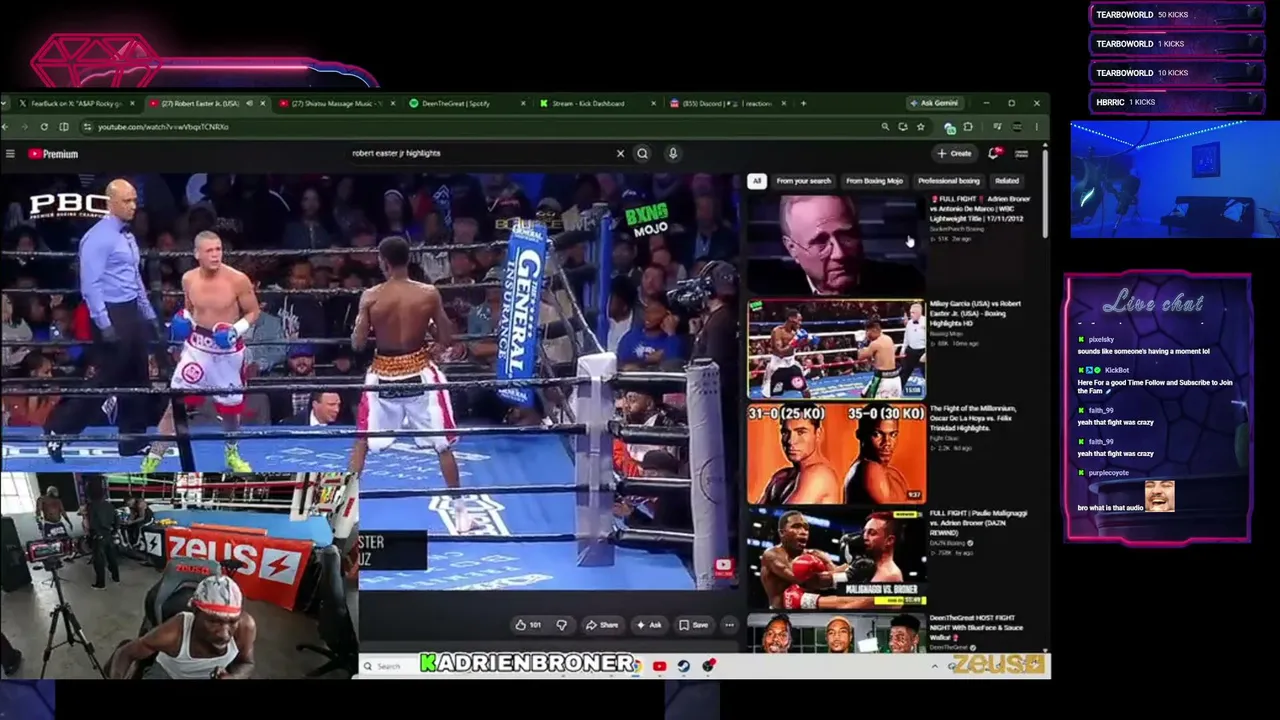Share the video

click(x=602, y=625)
